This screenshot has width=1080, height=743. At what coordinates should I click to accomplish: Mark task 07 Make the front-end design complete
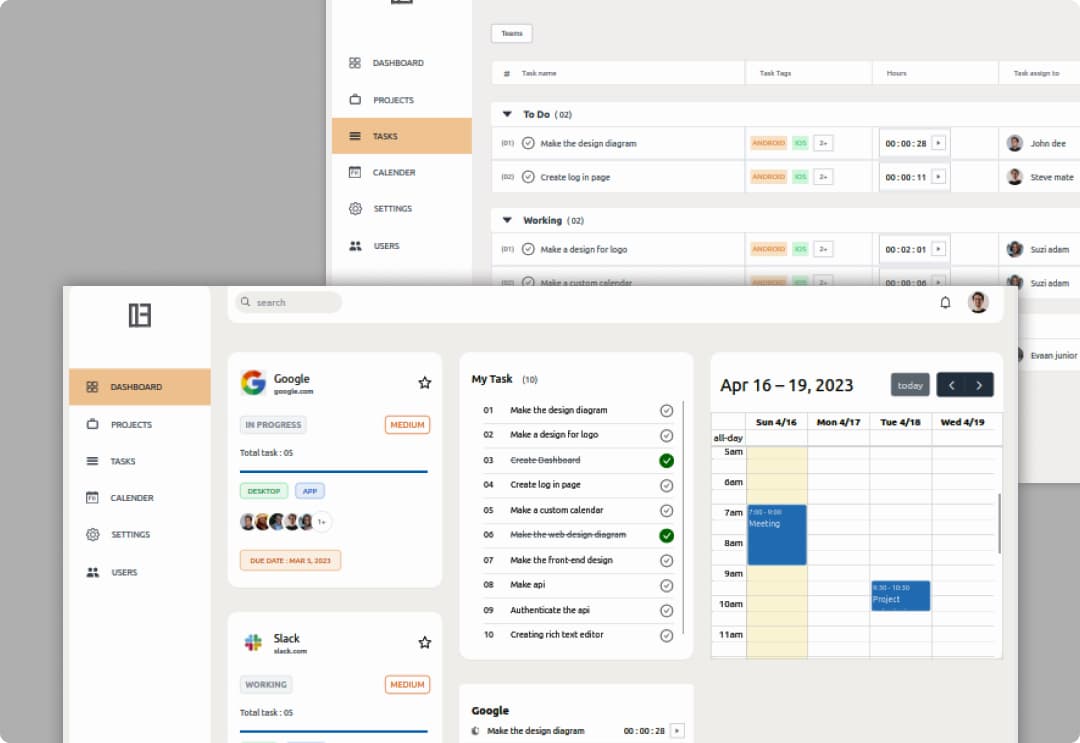(x=666, y=561)
